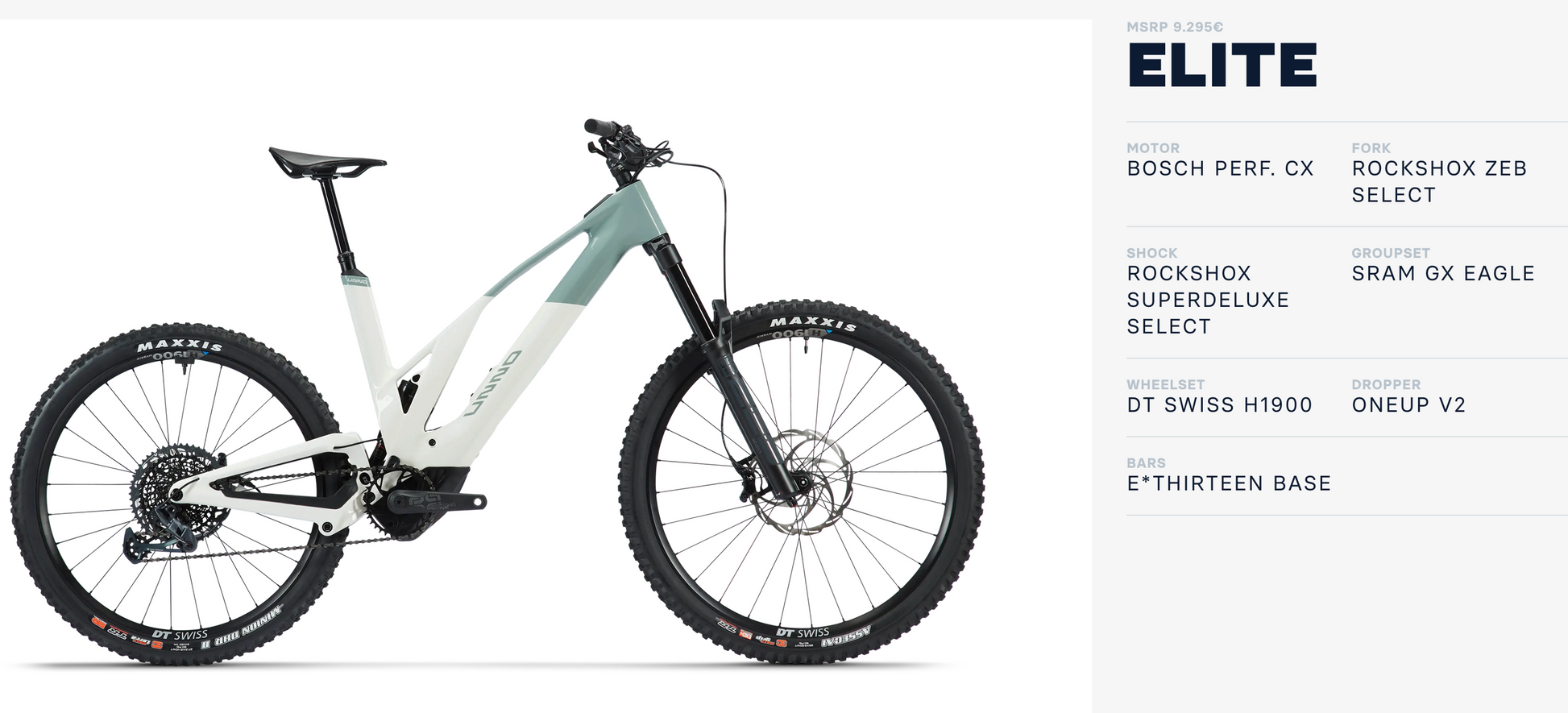Click the MAXXIS logo on rear tire

tap(180, 346)
